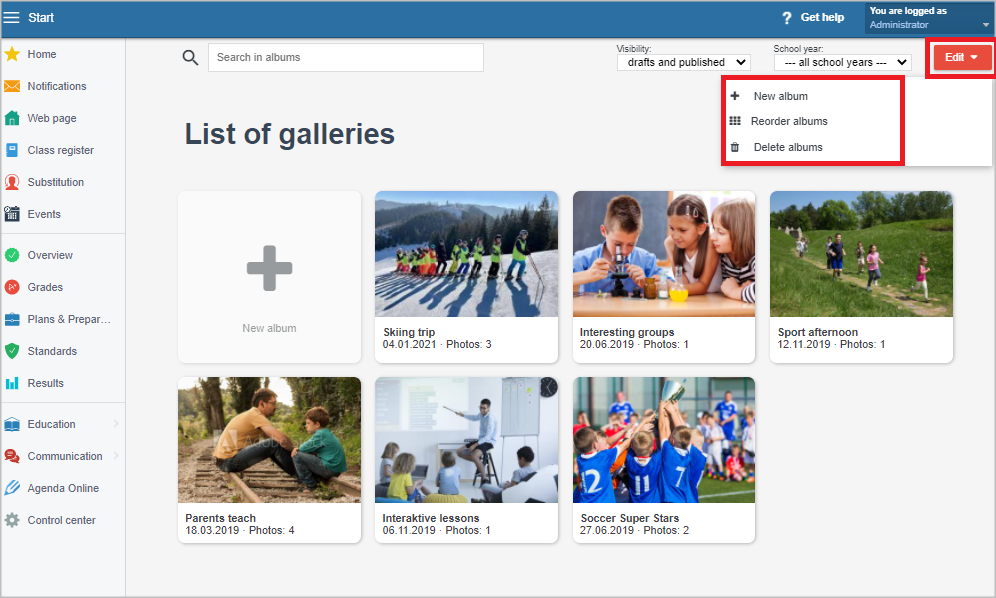Click the large plus icon on New album card
This screenshot has height=598, width=996.
269,268
